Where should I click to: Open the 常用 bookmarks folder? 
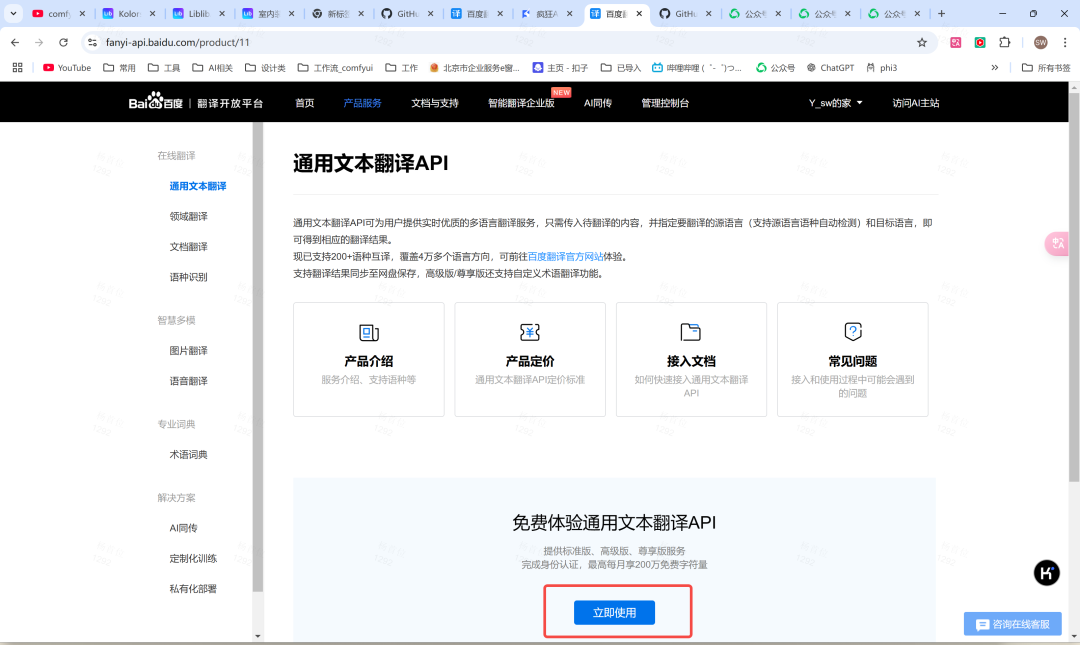click(x=119, y=68)
